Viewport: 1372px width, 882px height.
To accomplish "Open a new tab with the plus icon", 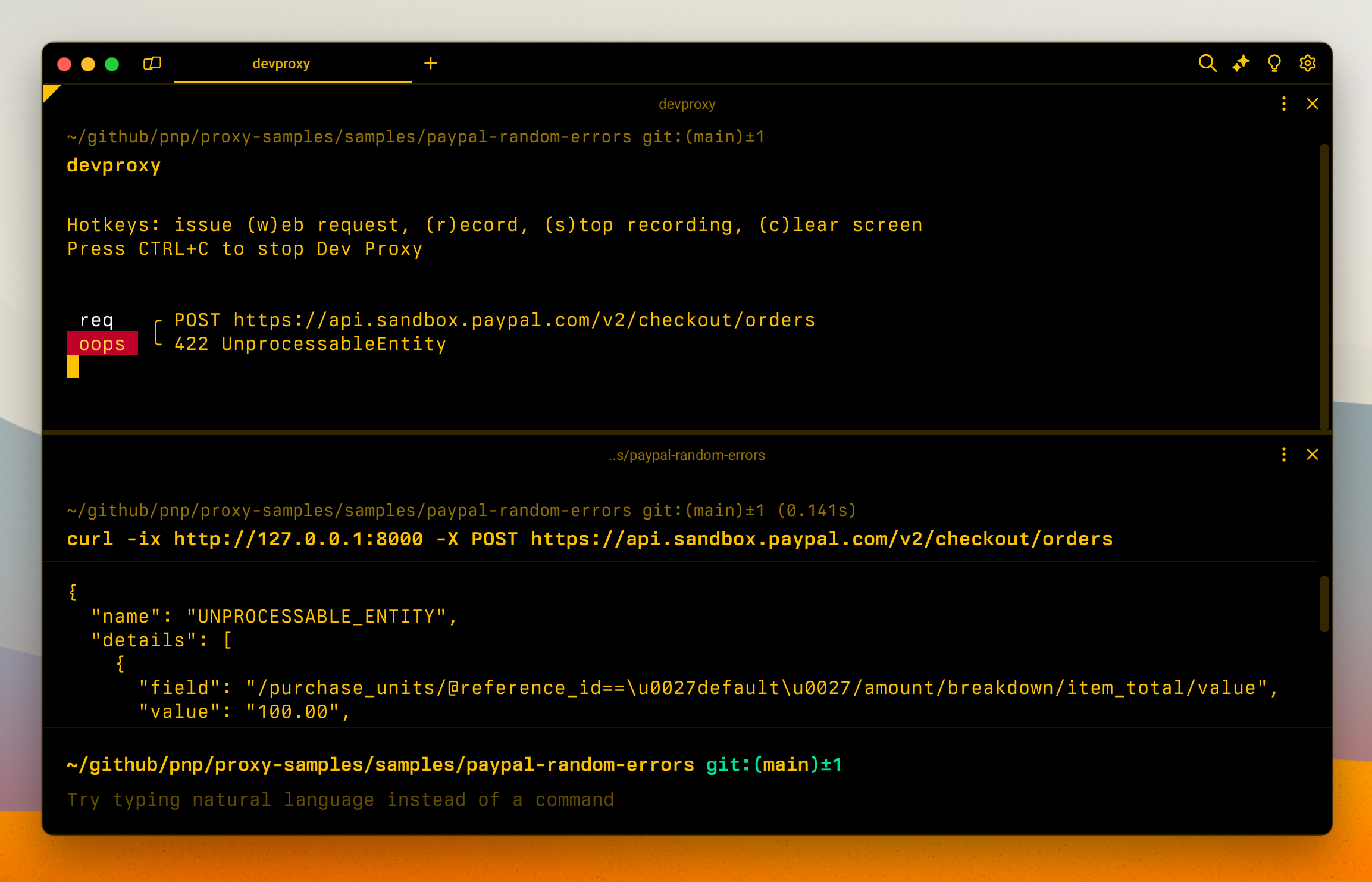I will (x=431, y=63).
